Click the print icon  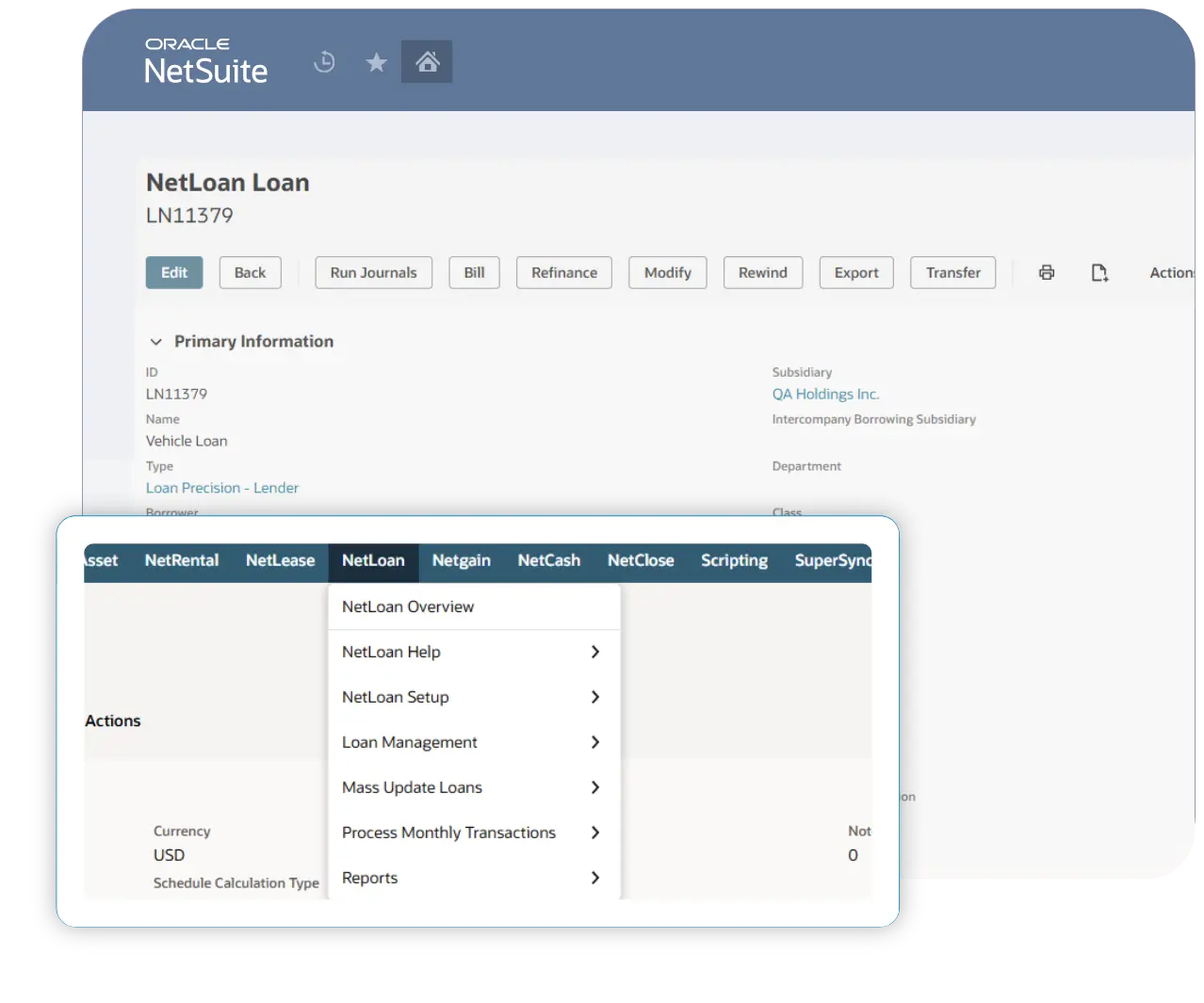[1047, 272]
